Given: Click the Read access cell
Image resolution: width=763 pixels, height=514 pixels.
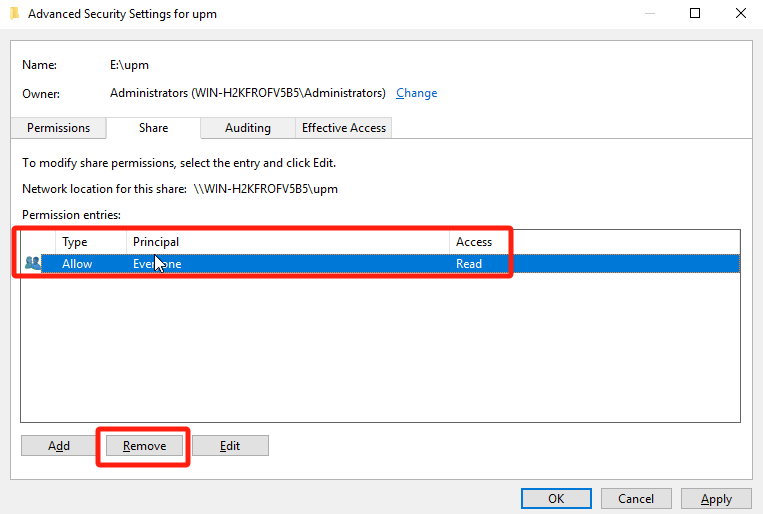Looking at the screenshot, I should [x=469, y=264].
